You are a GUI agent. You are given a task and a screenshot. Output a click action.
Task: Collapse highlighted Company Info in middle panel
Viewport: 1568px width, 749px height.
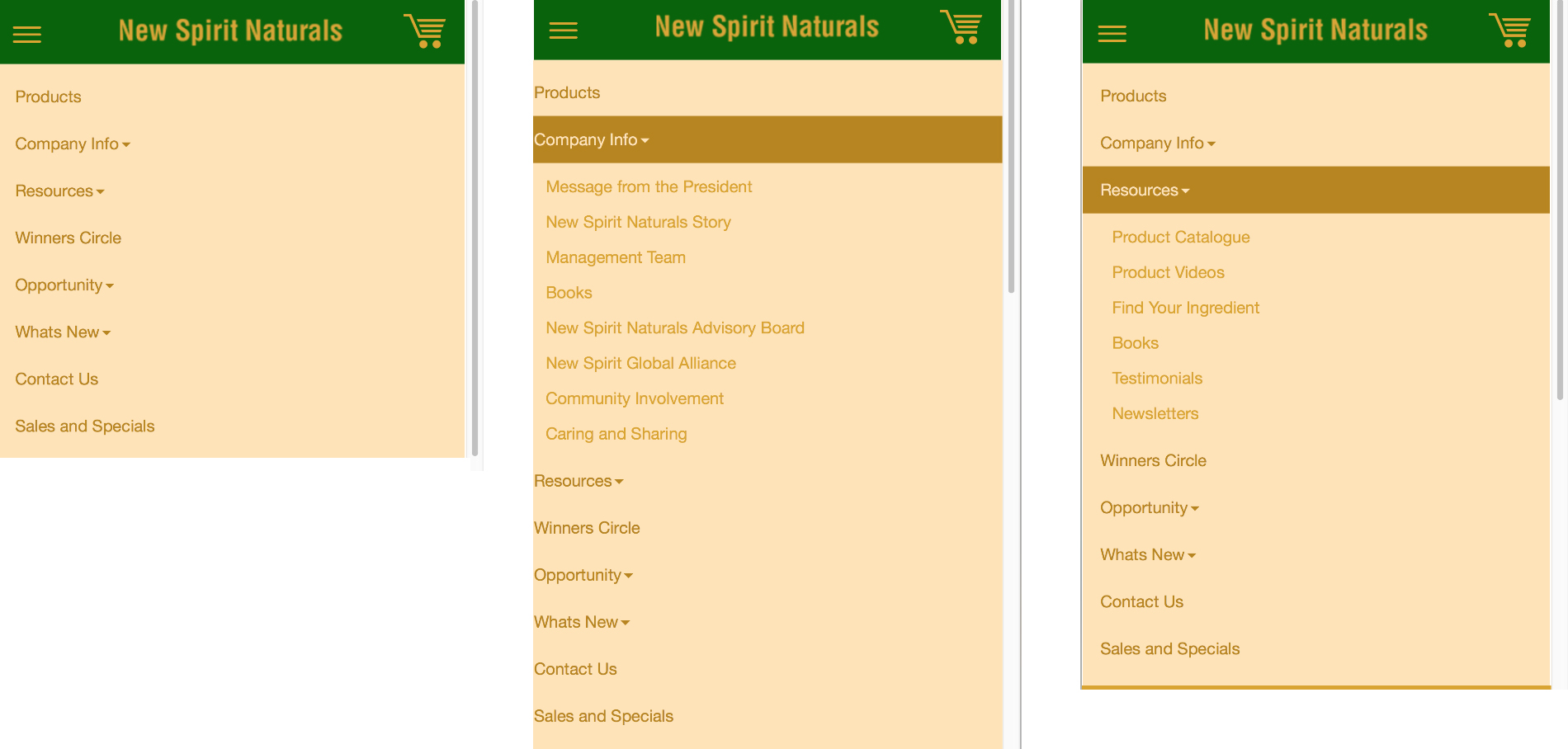pyautogui.click(x=767, y=139)
